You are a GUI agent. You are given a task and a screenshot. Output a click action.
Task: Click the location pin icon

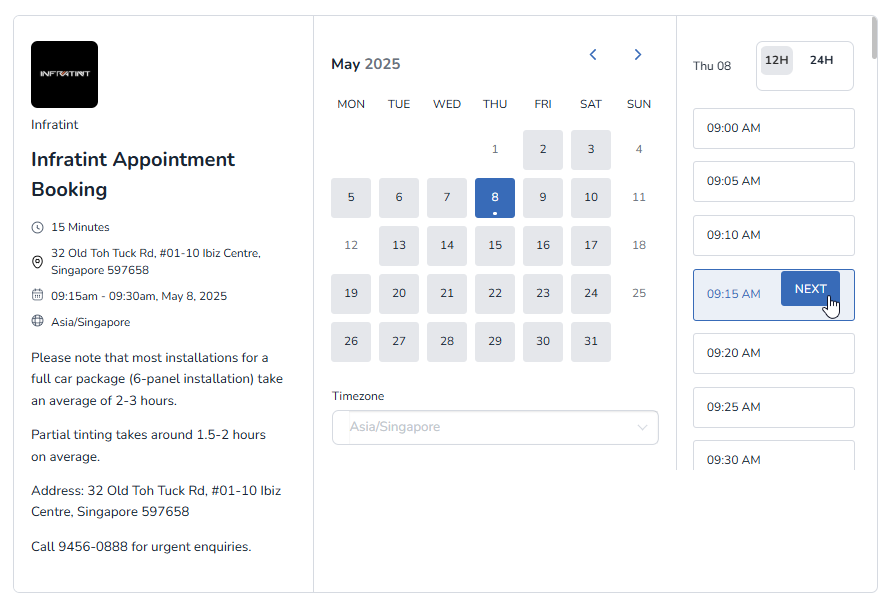tap(37, 262)
